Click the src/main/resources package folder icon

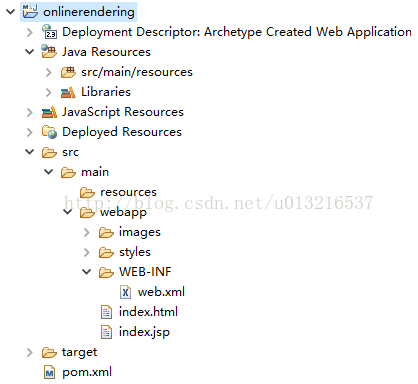point(68,72)
